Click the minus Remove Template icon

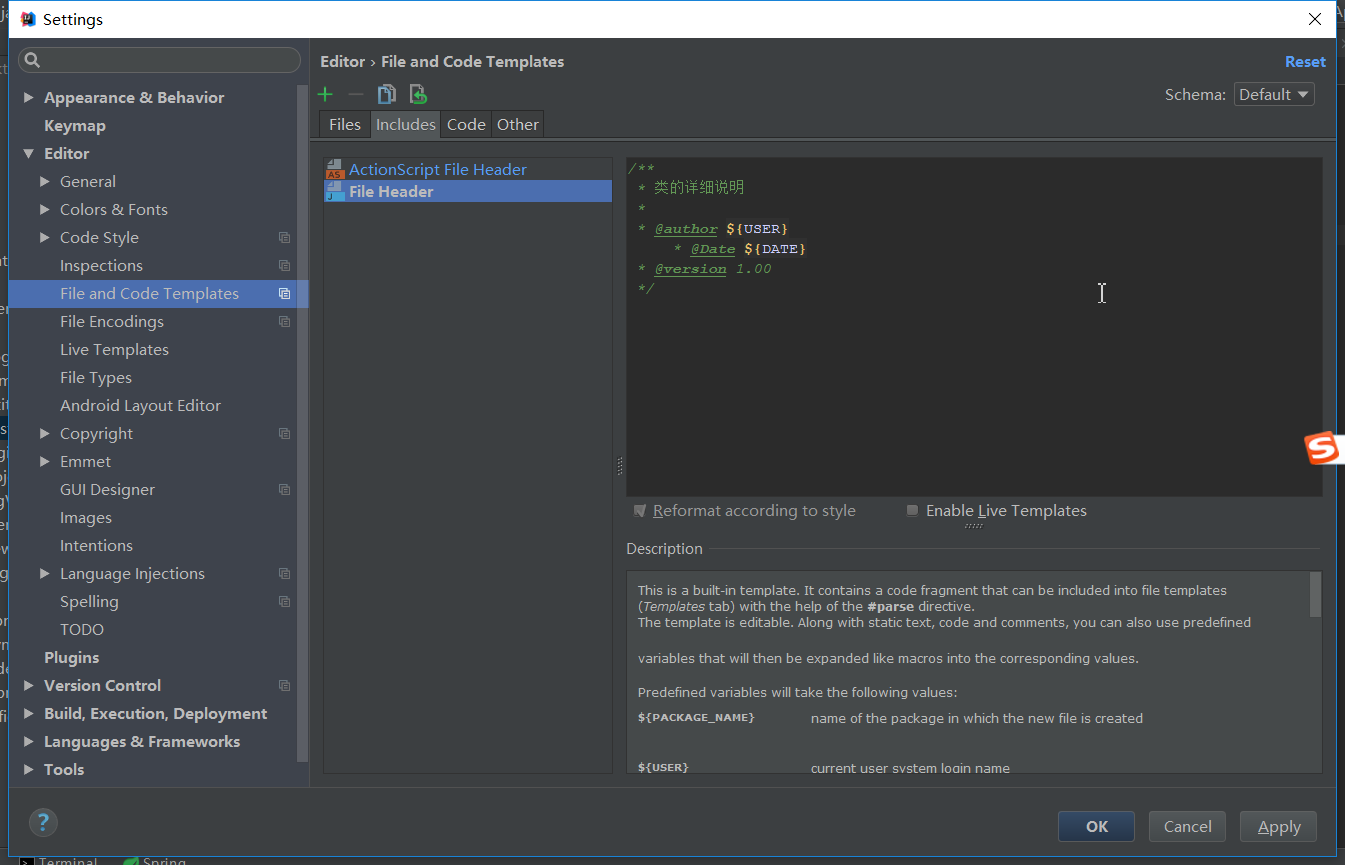coord(356,94)
